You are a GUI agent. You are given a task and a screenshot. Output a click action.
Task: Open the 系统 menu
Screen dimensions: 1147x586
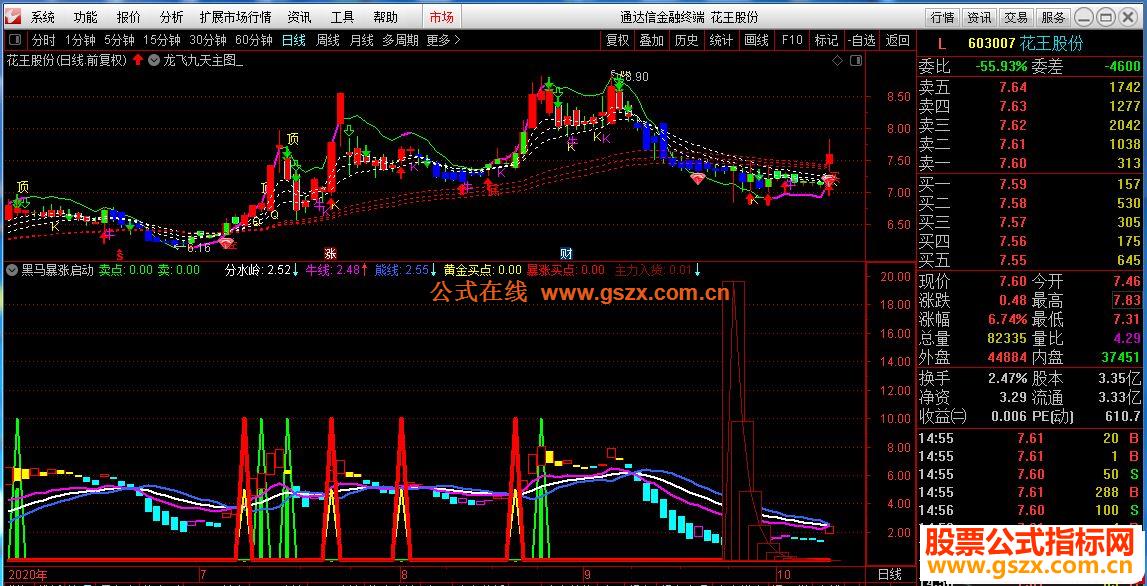click(42, 18)
